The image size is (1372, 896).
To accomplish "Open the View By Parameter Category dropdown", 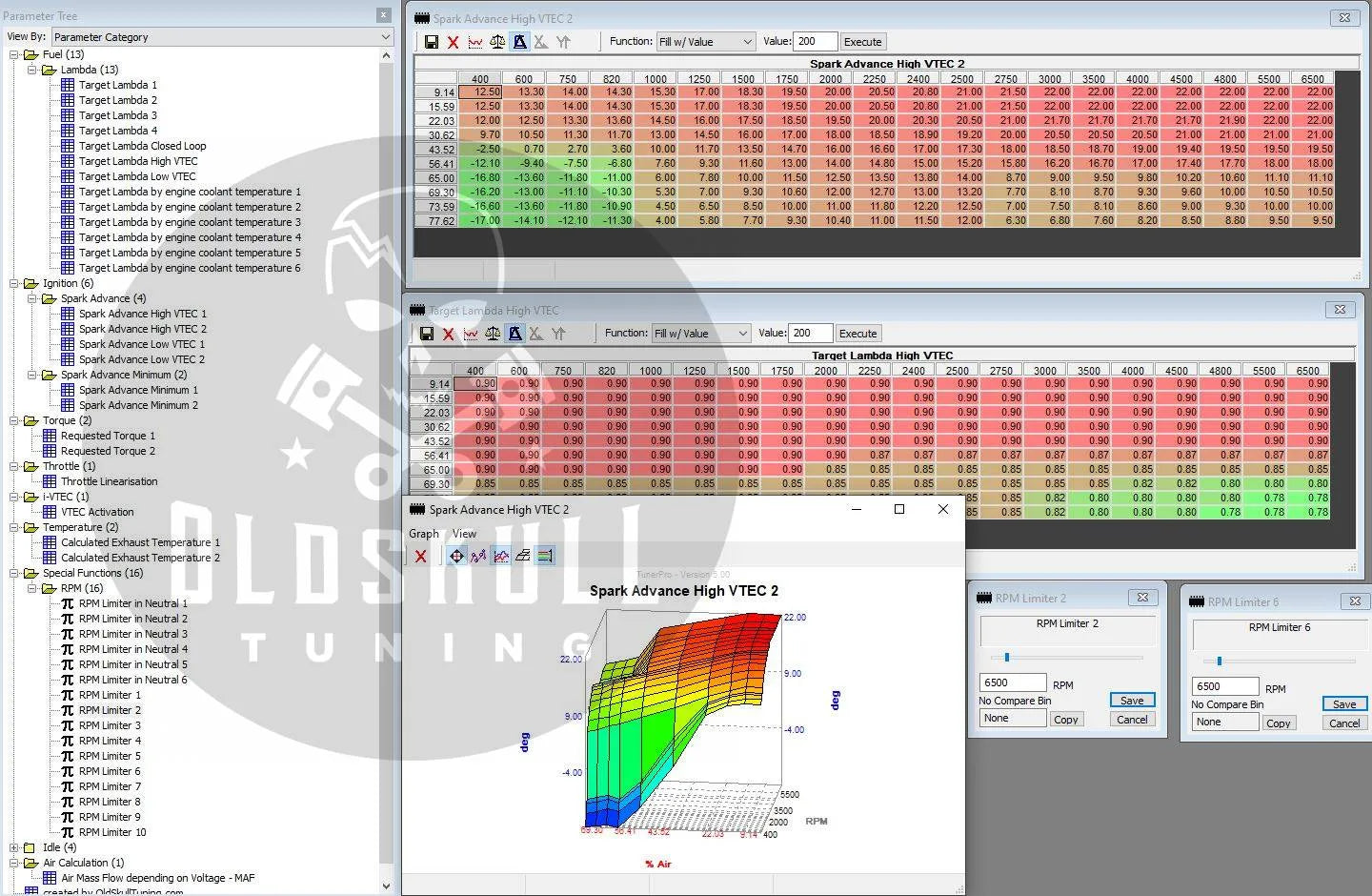I will (222, 37).
